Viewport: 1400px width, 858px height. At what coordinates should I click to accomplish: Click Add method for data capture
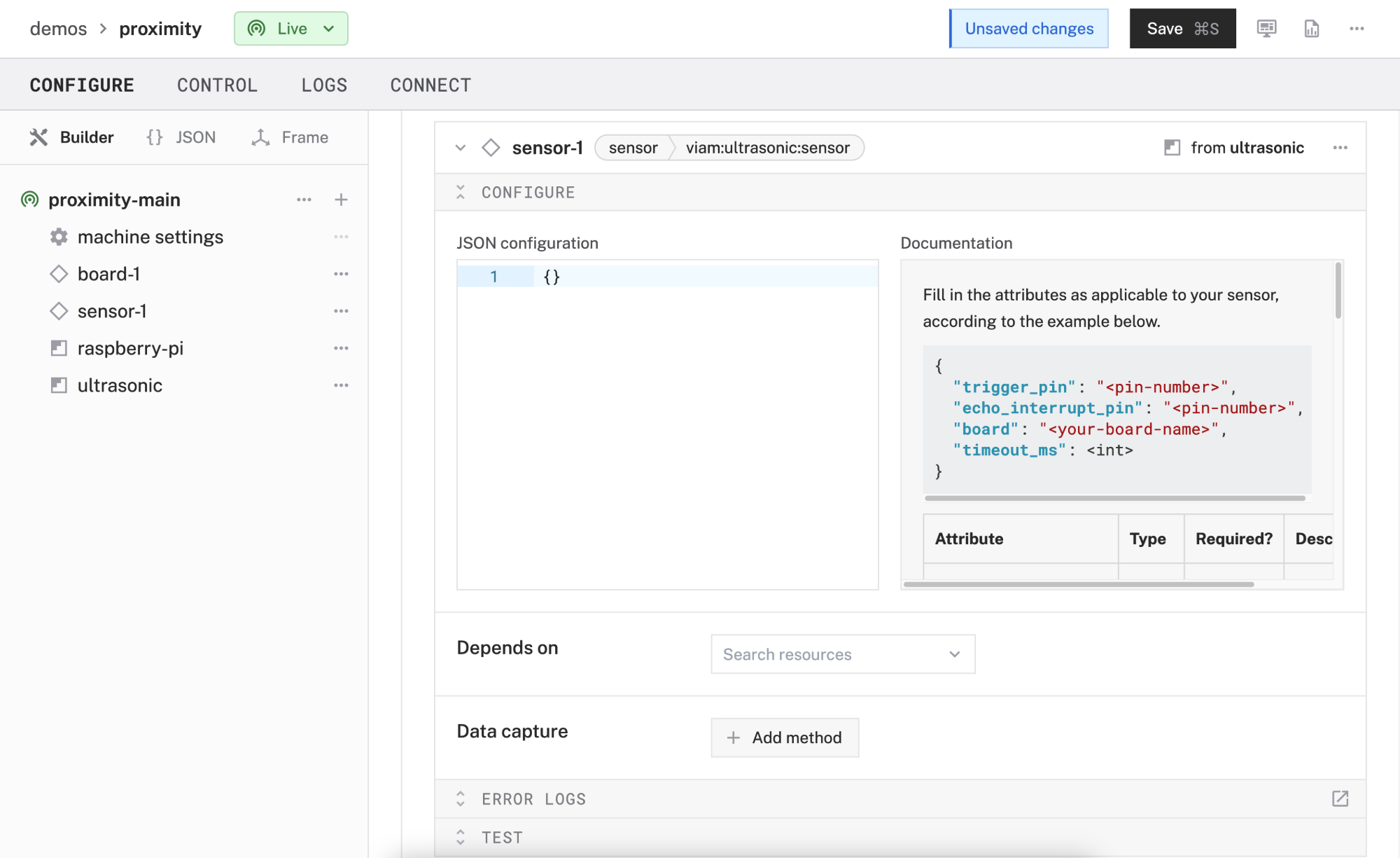click(x=785, y=738)
